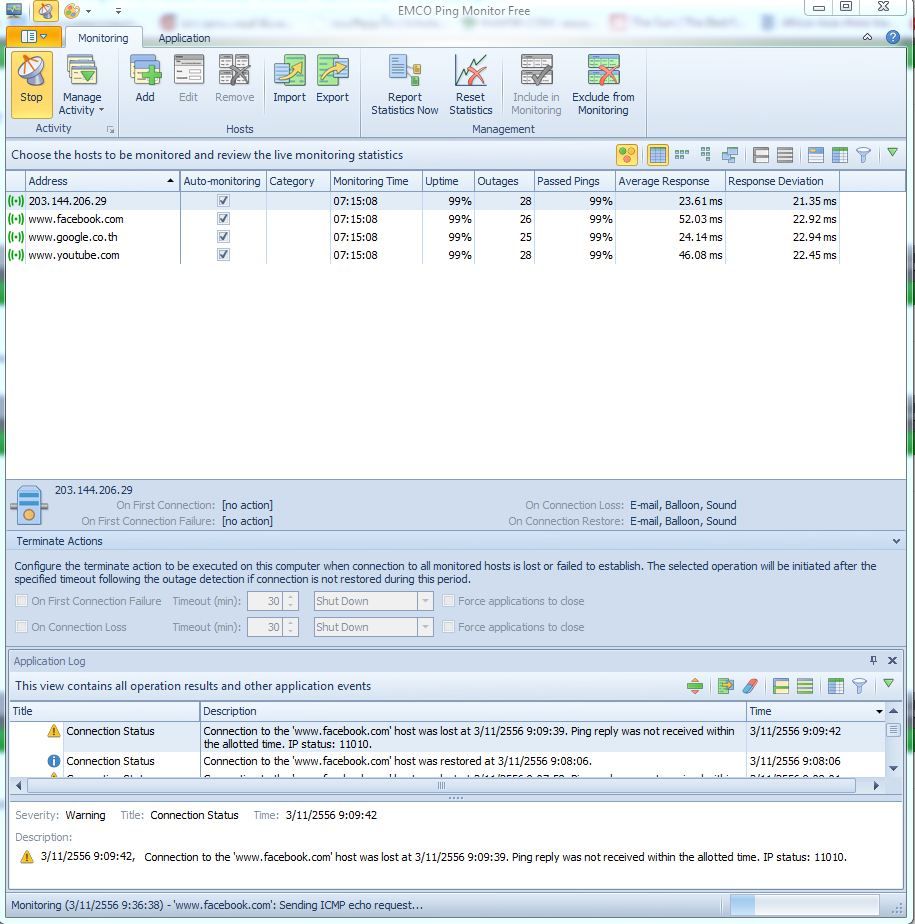
Task: Switch to the Application ribbon tab
Action: (184, 38)
